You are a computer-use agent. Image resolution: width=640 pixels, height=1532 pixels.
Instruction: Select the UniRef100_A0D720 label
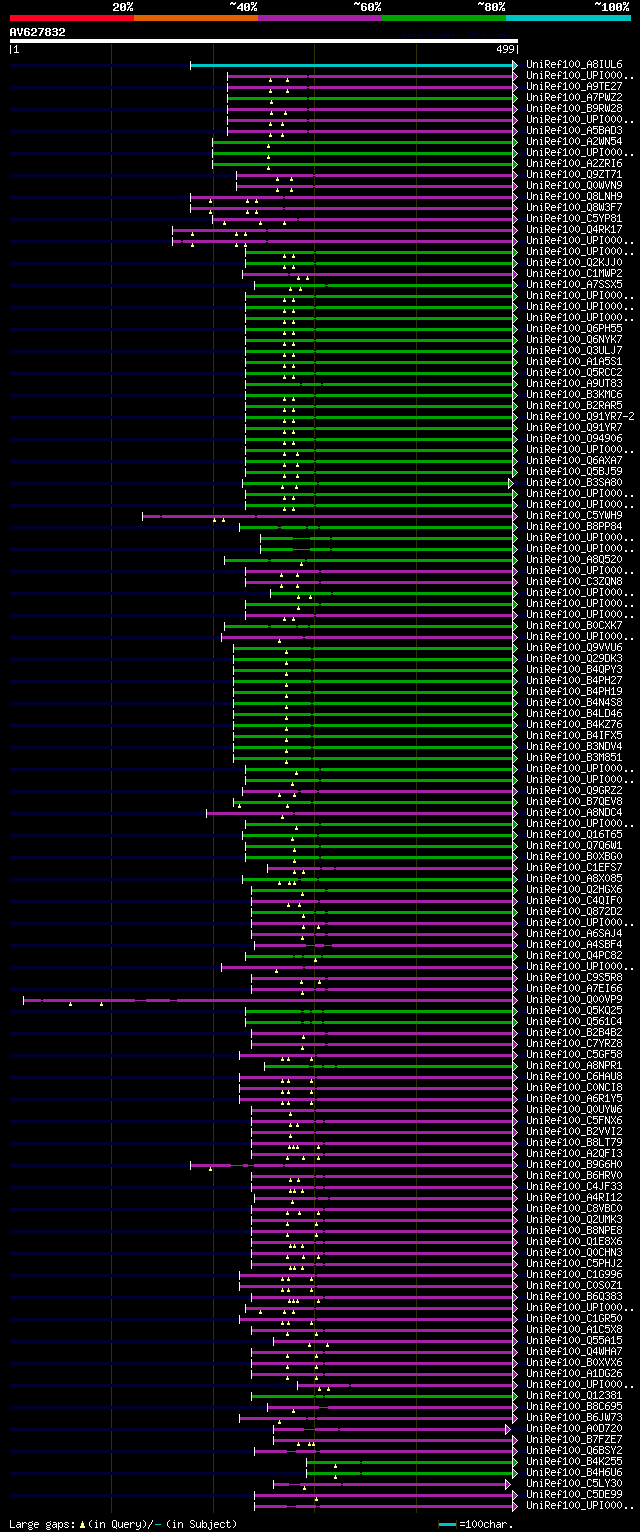(574, 1429)
